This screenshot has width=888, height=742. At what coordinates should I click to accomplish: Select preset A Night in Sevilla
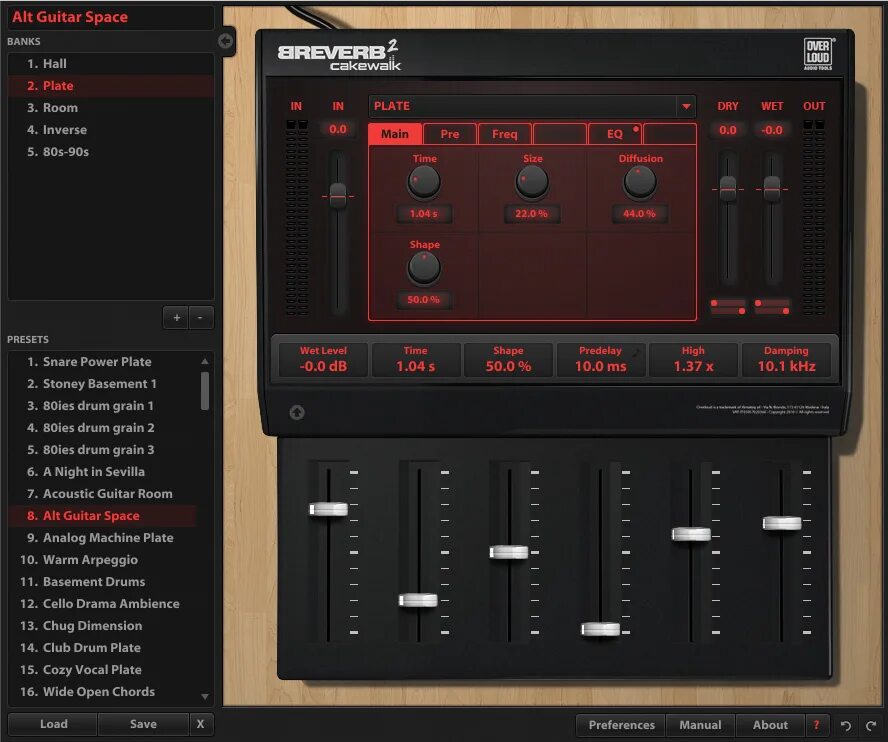103,471
